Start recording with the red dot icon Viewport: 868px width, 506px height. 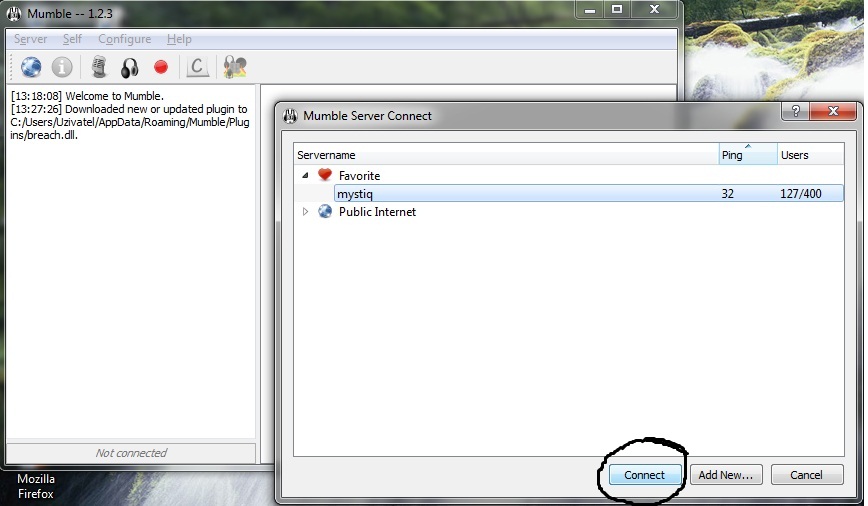tap(161, 68)
